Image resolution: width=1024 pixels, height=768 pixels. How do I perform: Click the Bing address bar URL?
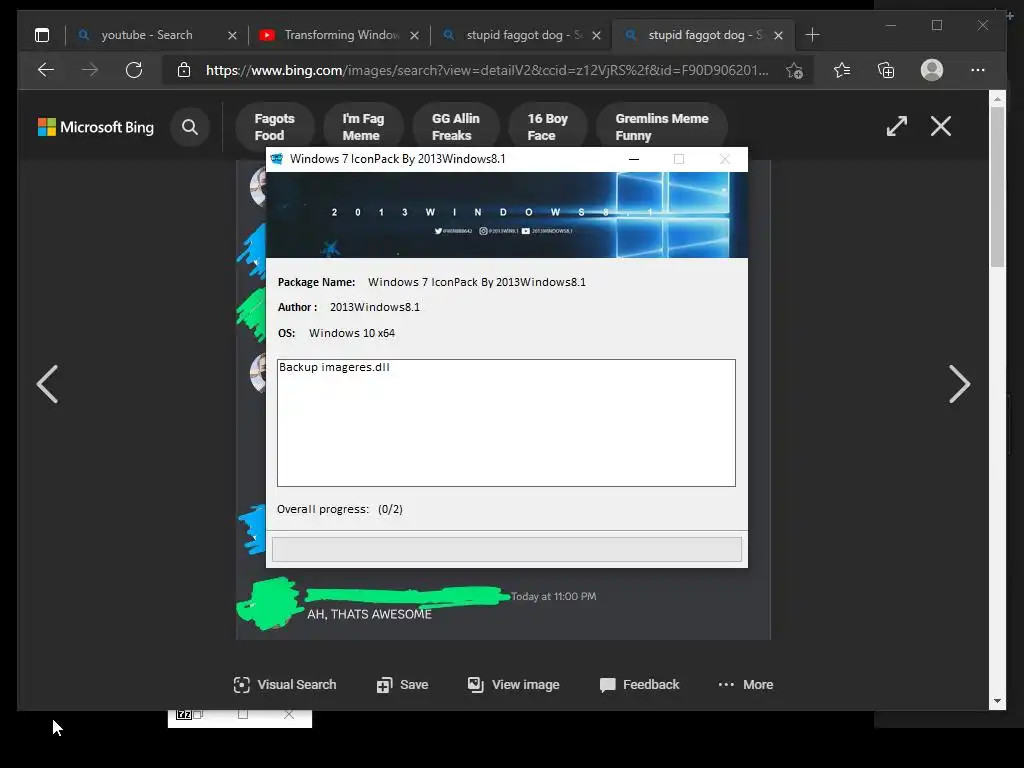tap(487, 71)
